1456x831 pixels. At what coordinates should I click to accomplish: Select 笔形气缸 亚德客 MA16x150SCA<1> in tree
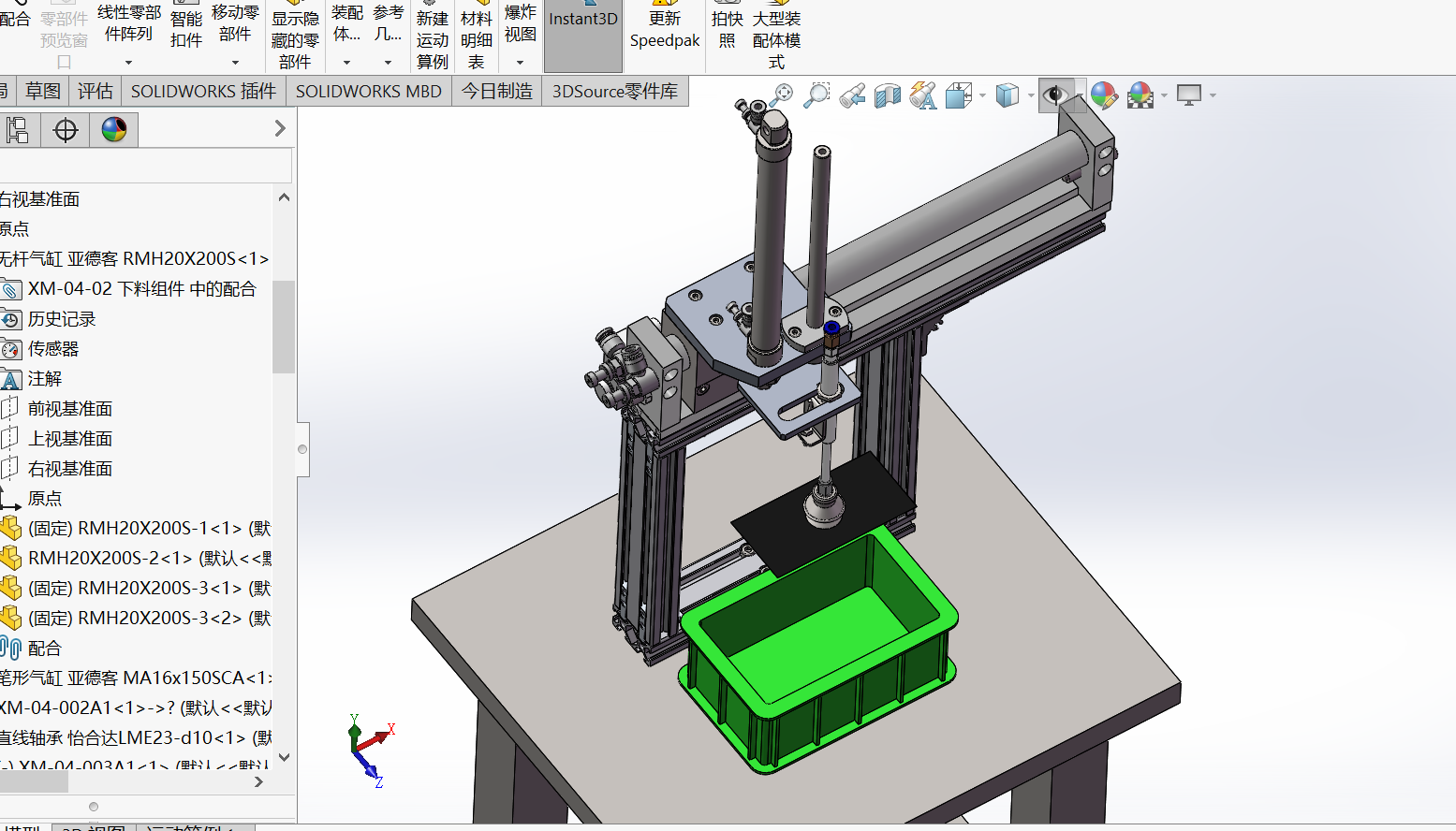[137, 678]
